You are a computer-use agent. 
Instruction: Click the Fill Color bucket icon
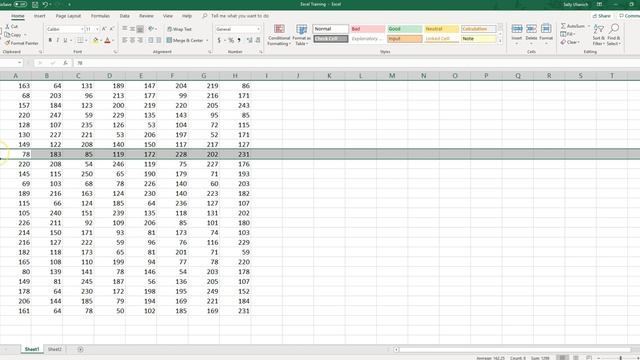(x=95, y=40)
